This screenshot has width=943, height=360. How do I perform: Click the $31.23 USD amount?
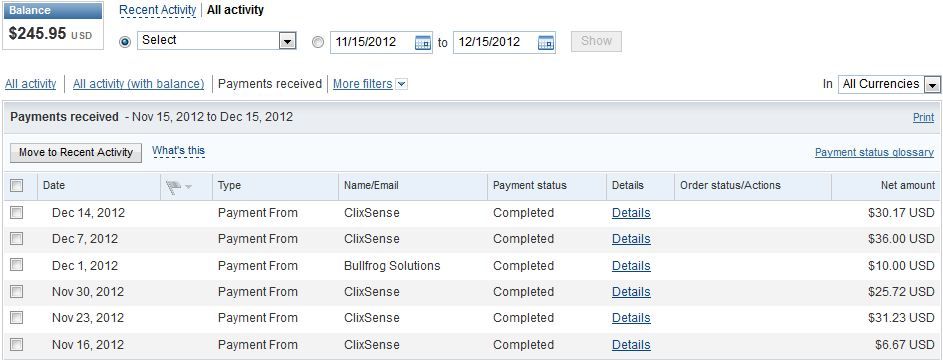coord(901,318)
